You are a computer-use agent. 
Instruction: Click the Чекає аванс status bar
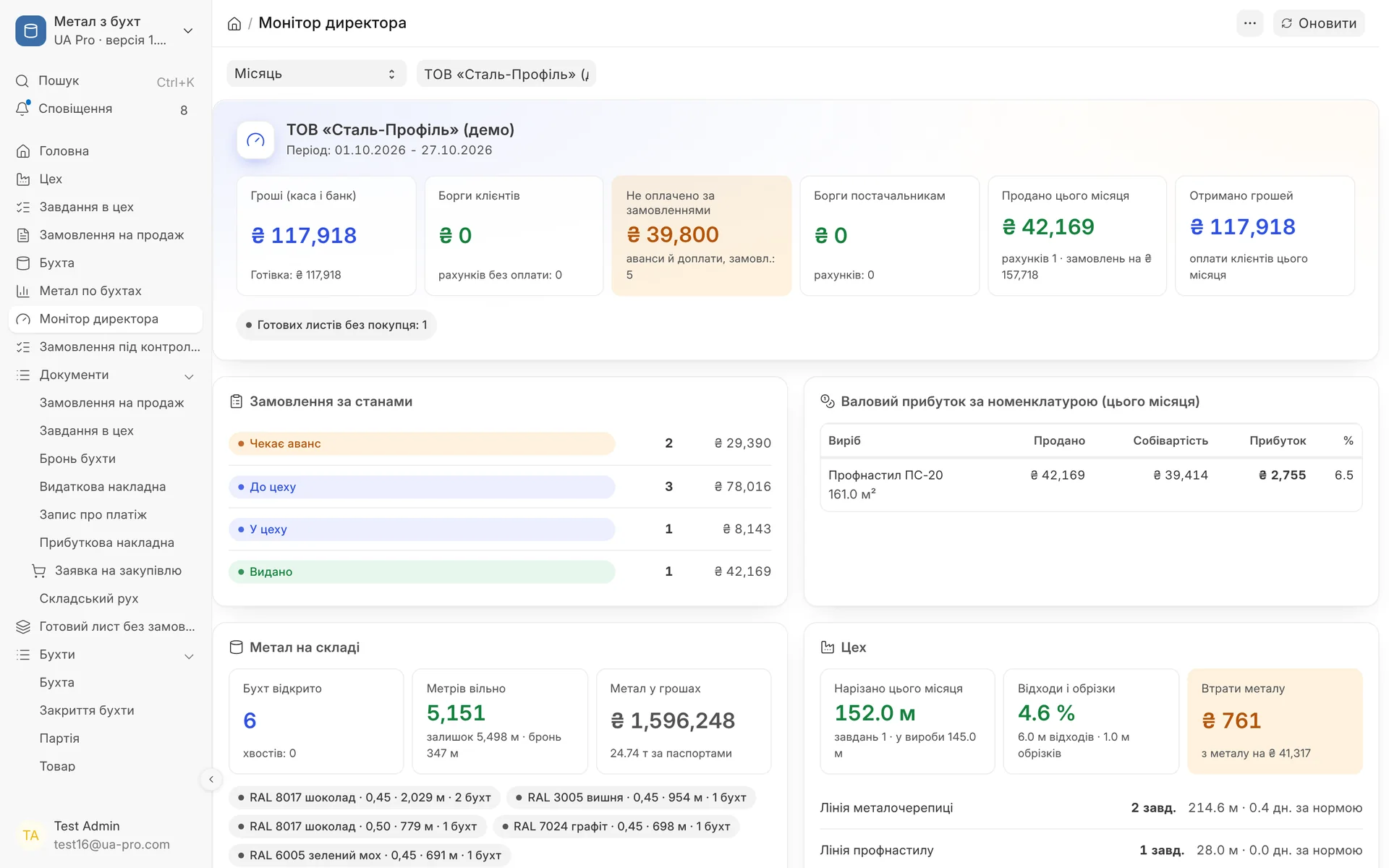tap(422, 443)
